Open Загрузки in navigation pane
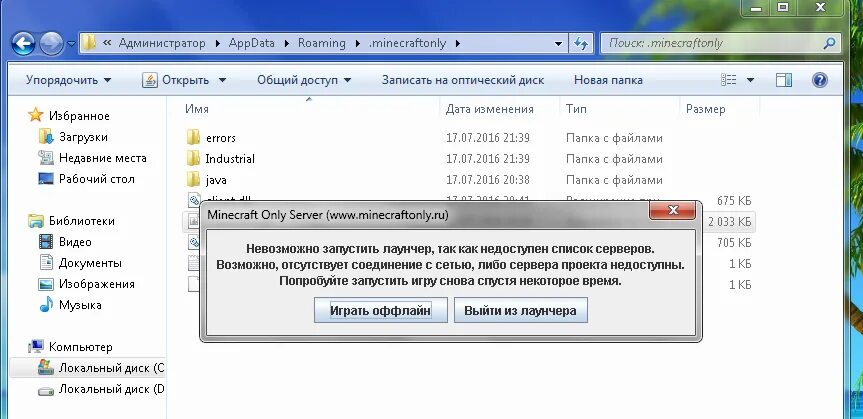The image size is (863, 419). pyautogui.click(x=83, y=137)
